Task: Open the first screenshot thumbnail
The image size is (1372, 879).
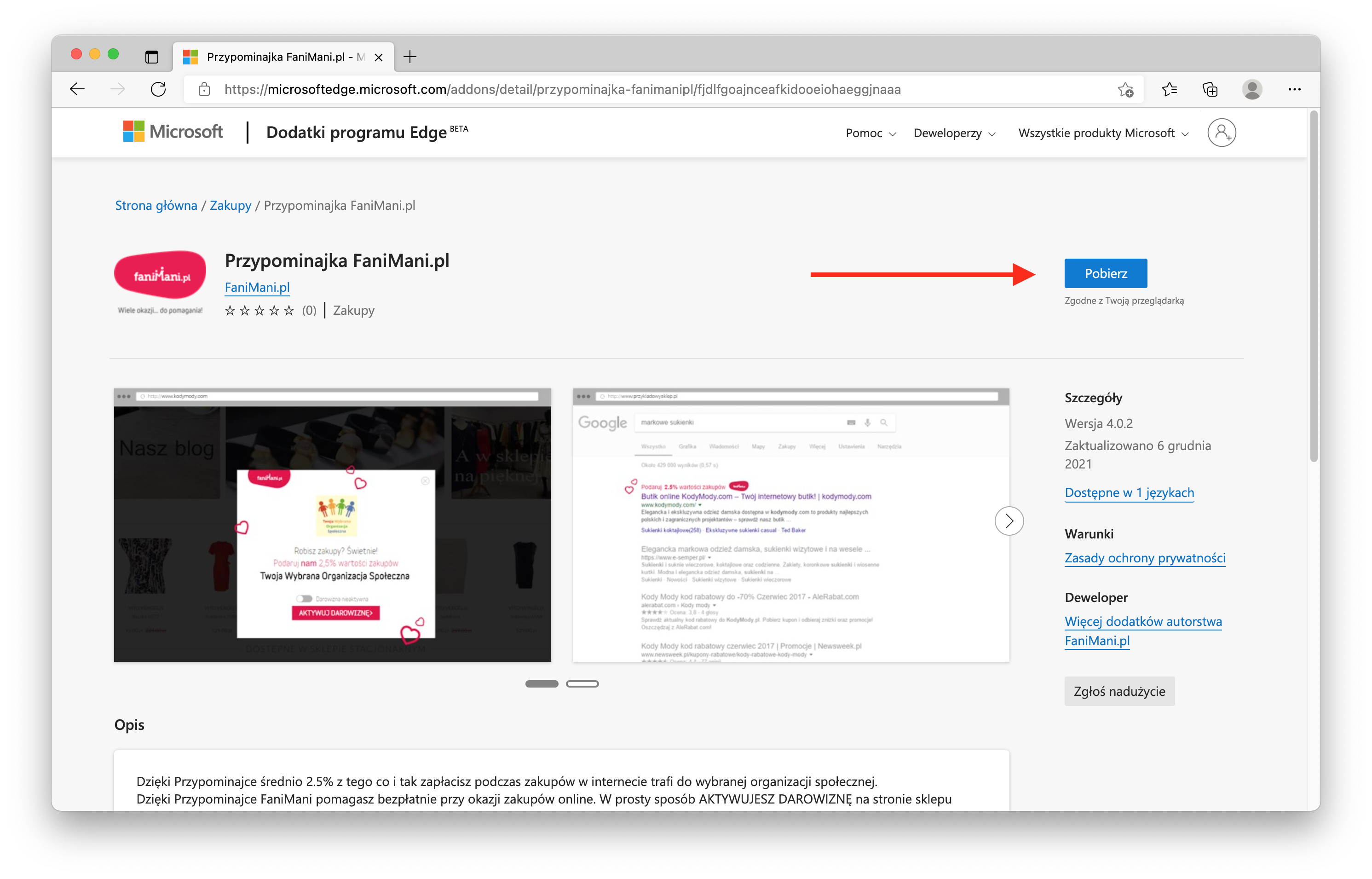Action: pyautogui.click(x=332, y=525)
